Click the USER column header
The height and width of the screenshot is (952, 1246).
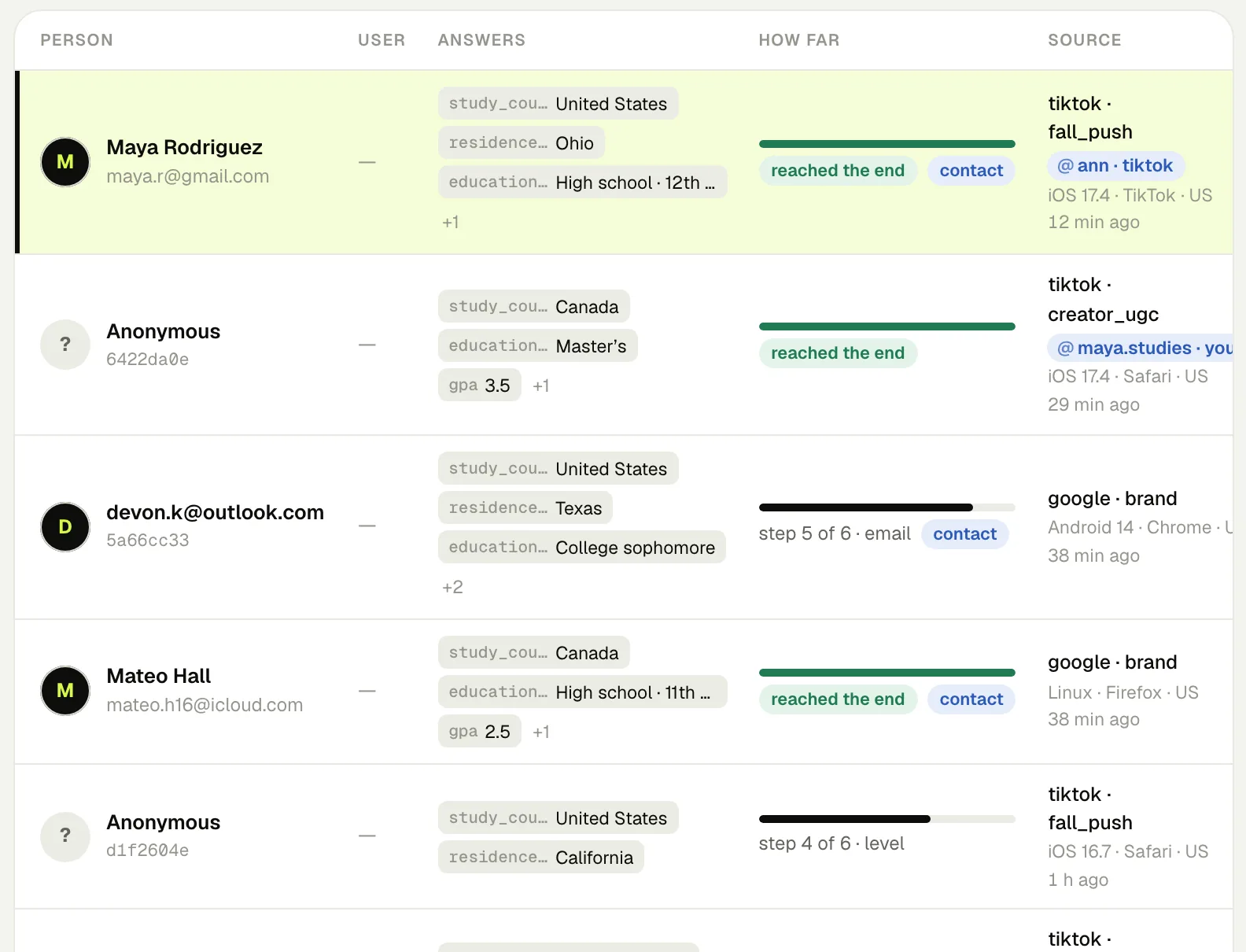(x=382, y=40)
